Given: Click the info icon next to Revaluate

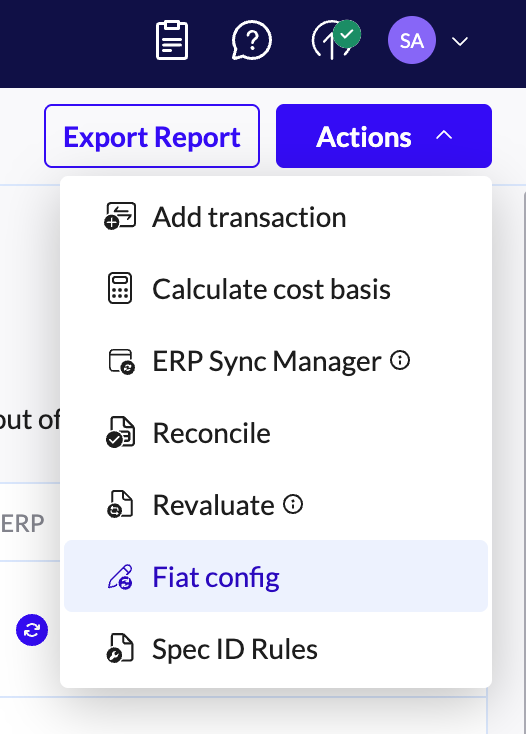Looking at the screenshot, I should pos(293,504).
